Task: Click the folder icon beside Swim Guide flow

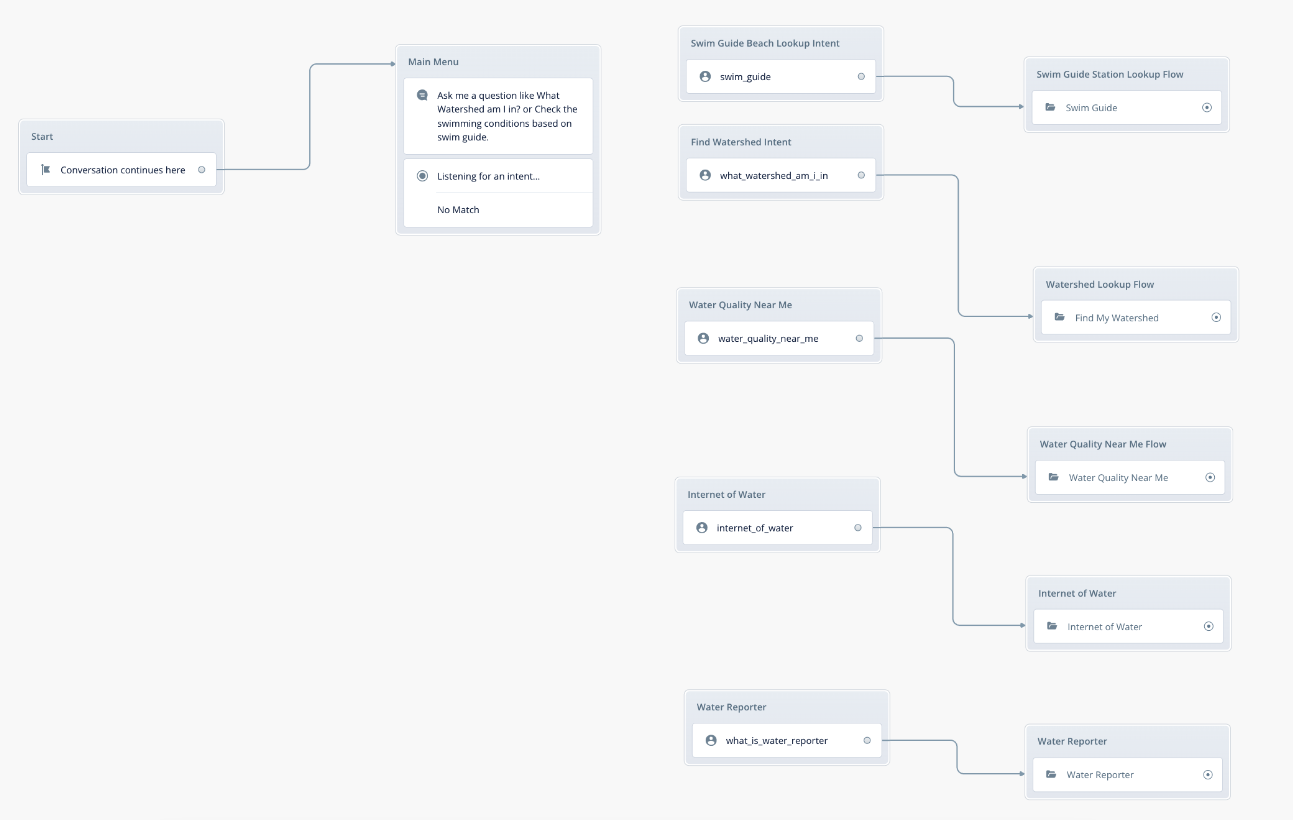Action: pyautogui.click(x=1050, y=108)
